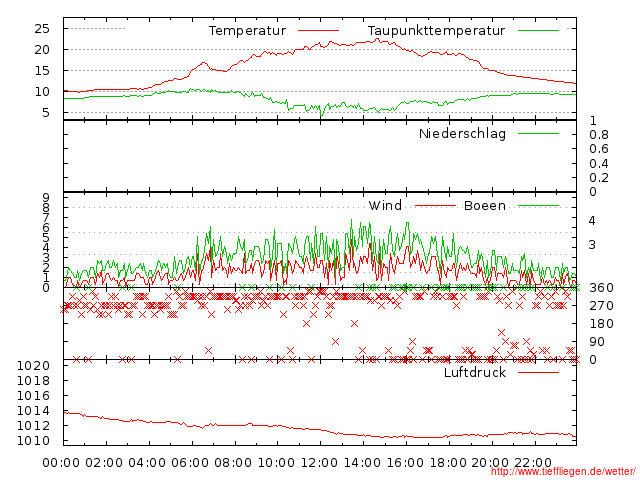Click the 02:00 time axis label
This screenshot has width=640, height=480.
point(104,463)
